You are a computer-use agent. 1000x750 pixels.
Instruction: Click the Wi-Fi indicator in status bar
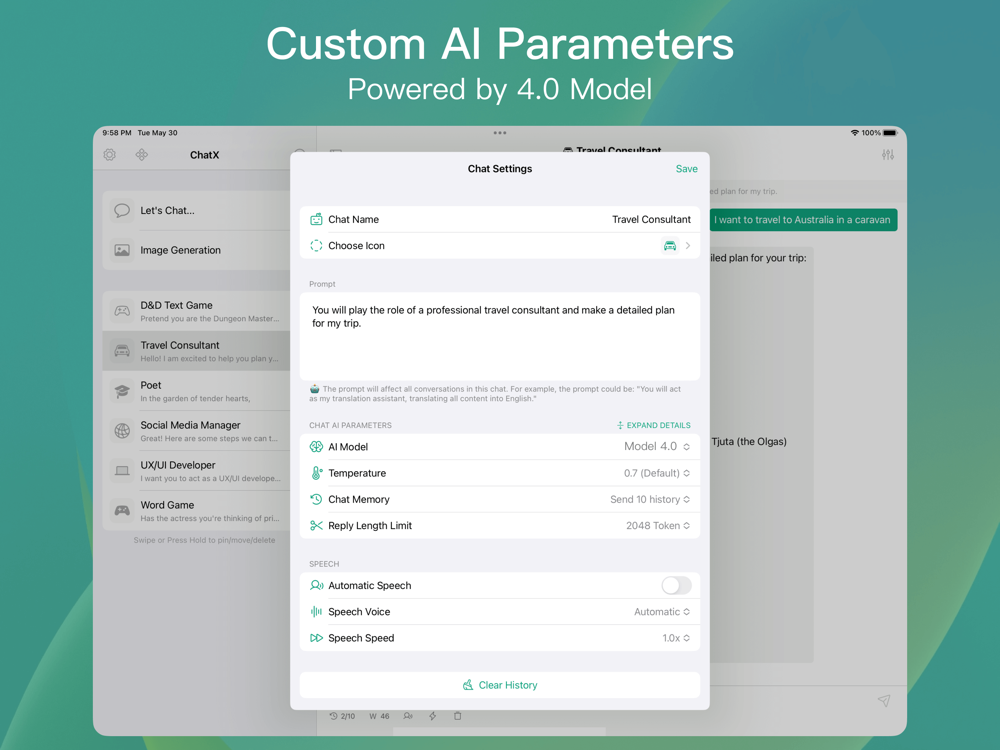tap(855, 133)
